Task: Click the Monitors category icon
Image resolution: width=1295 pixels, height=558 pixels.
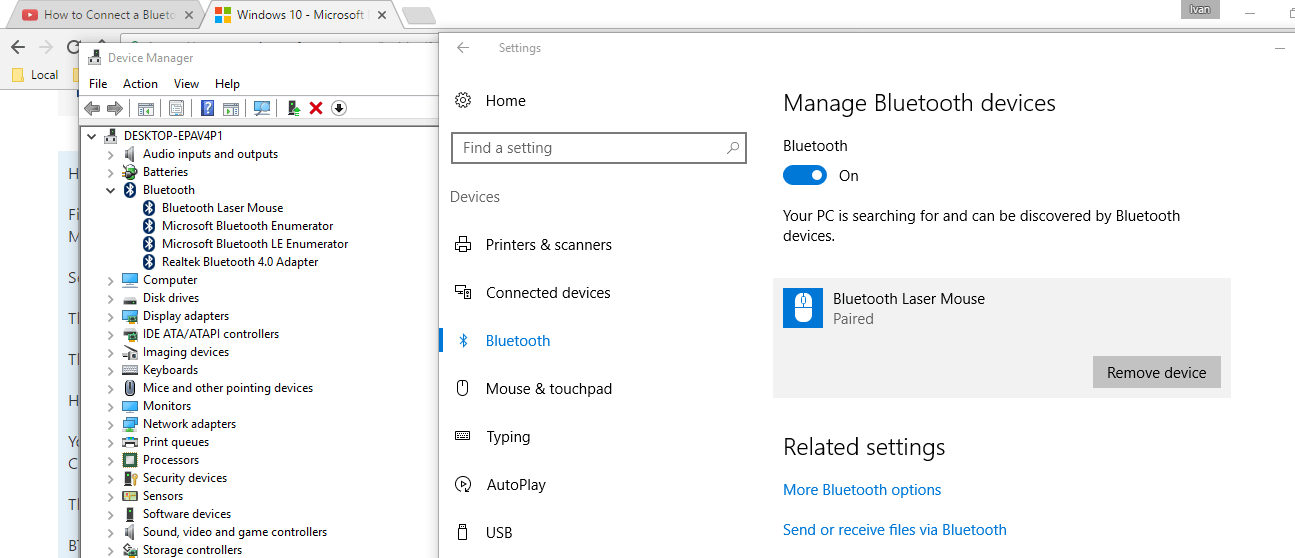Action: coord(130,406)
